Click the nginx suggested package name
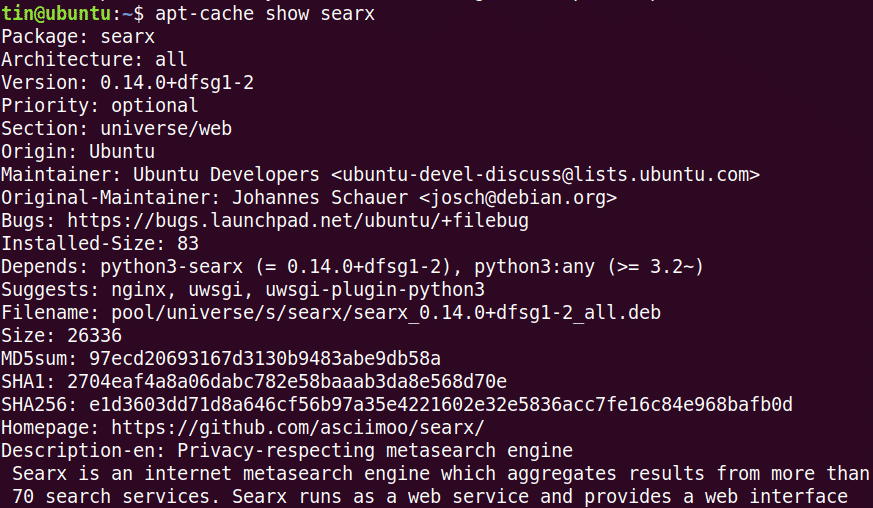Image resolution: width=873 pixels, height=508 pixels. pyautogui.click(x=127, y=289)
